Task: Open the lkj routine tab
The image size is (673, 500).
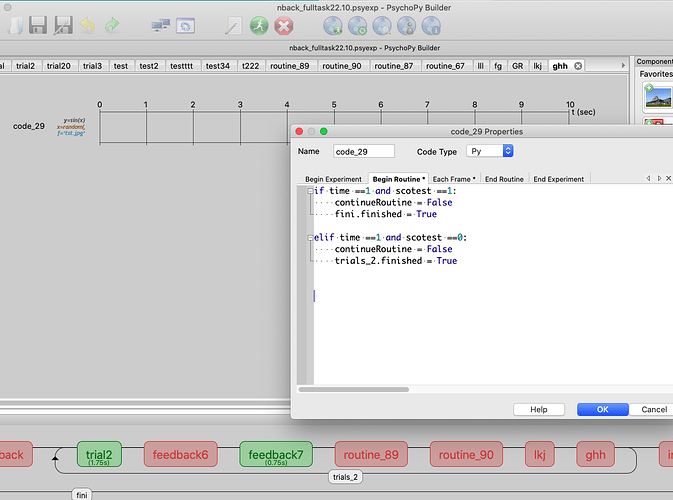Action: [537, 66]
